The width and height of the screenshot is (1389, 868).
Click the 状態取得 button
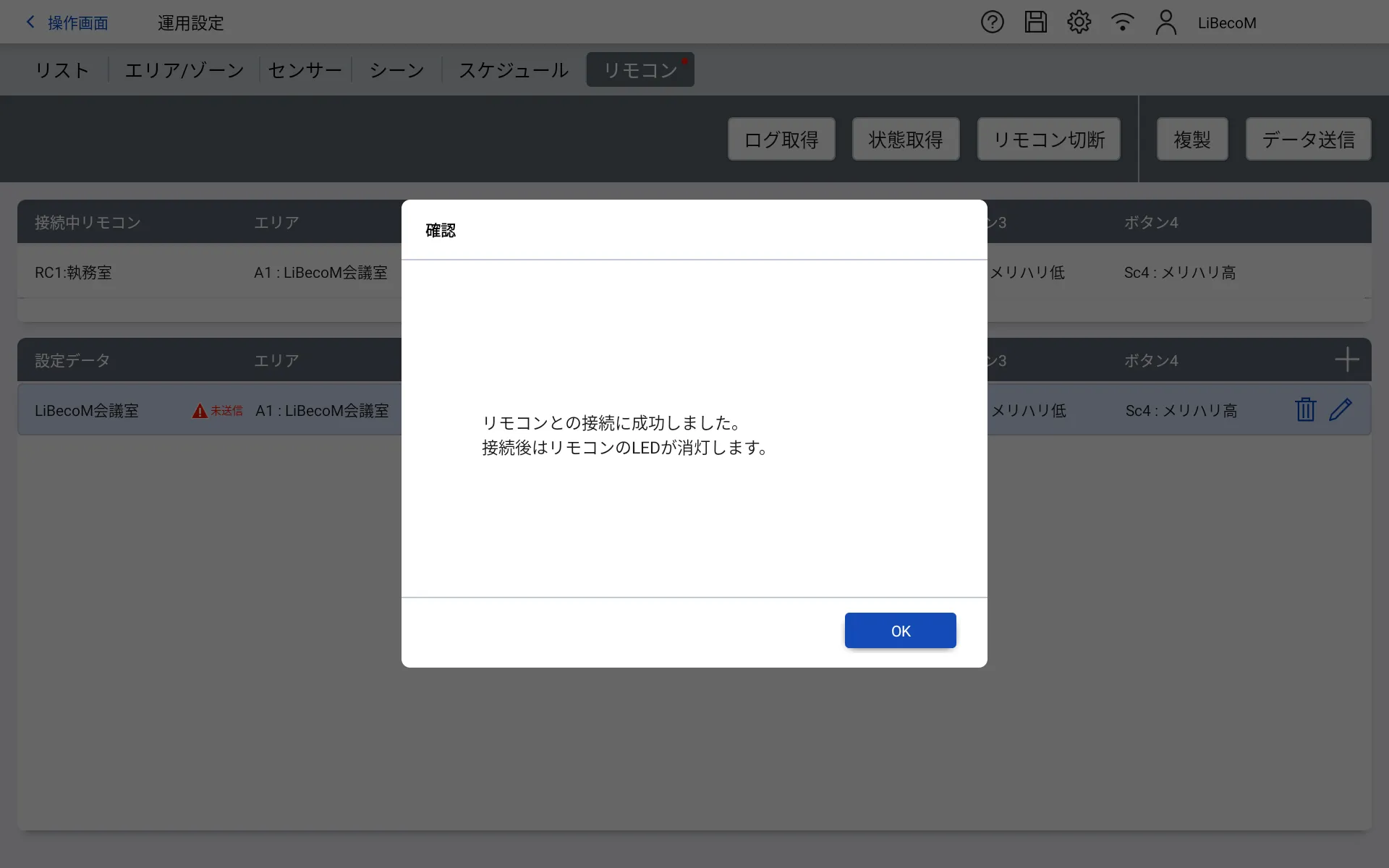coord(906,139)
